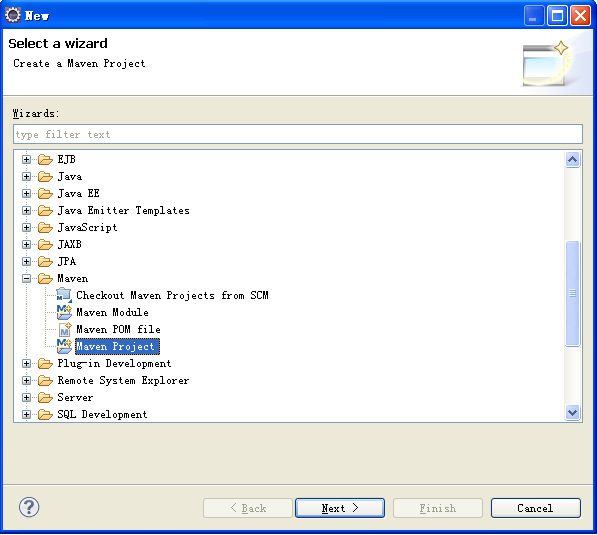Select the Maven Module wizard

112,312
